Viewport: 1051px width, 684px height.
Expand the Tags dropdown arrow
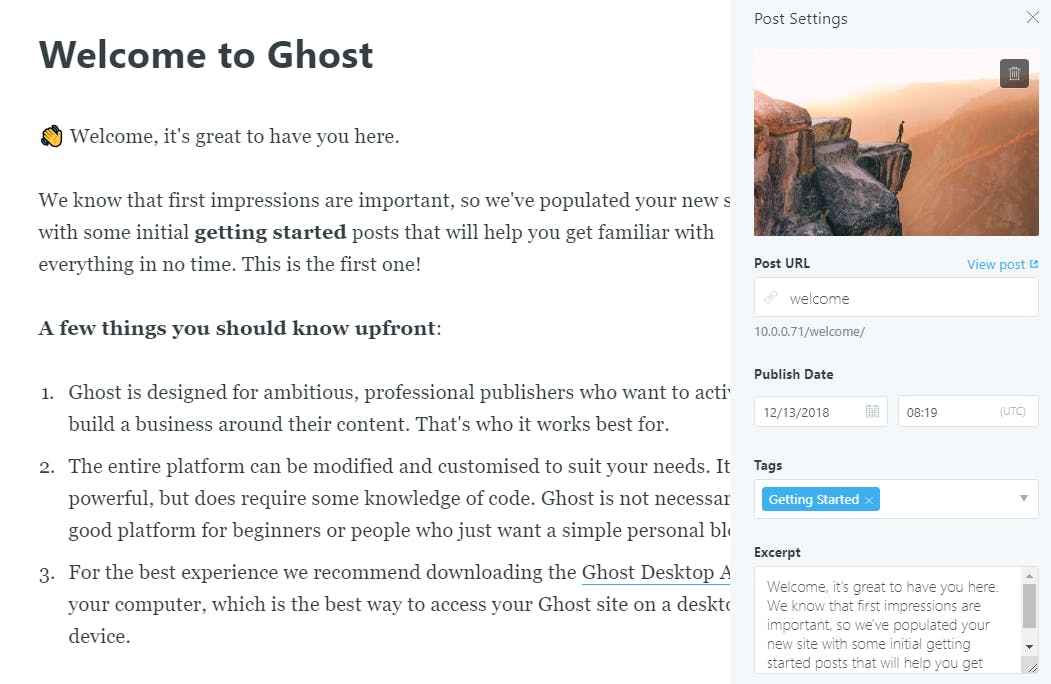coord(1024,498)
